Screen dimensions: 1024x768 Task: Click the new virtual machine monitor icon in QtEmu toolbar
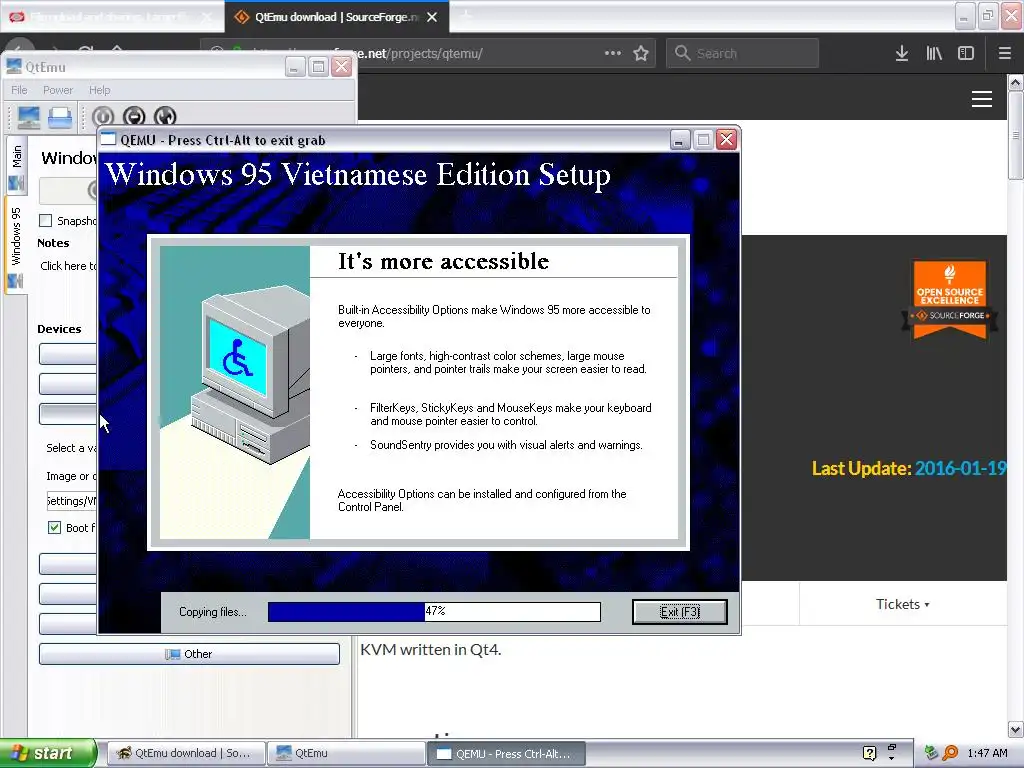click(x=29, y=117)
